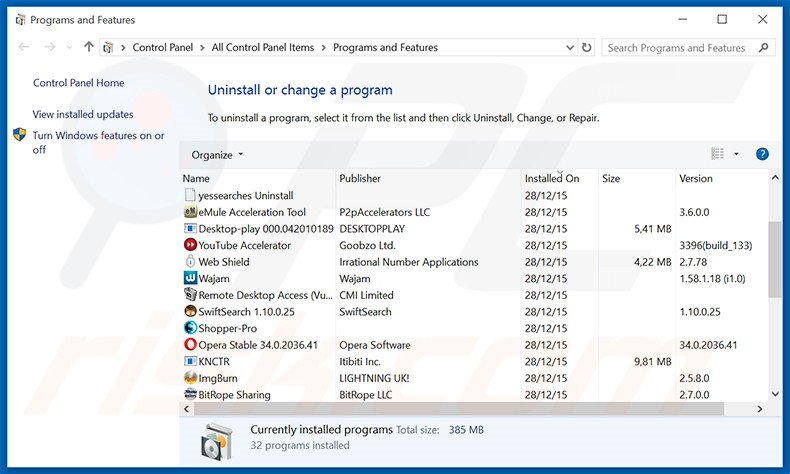This screenshot has height=474, width=790.
Task: Open the view options dropdown arrow
Action: [736, 154]
